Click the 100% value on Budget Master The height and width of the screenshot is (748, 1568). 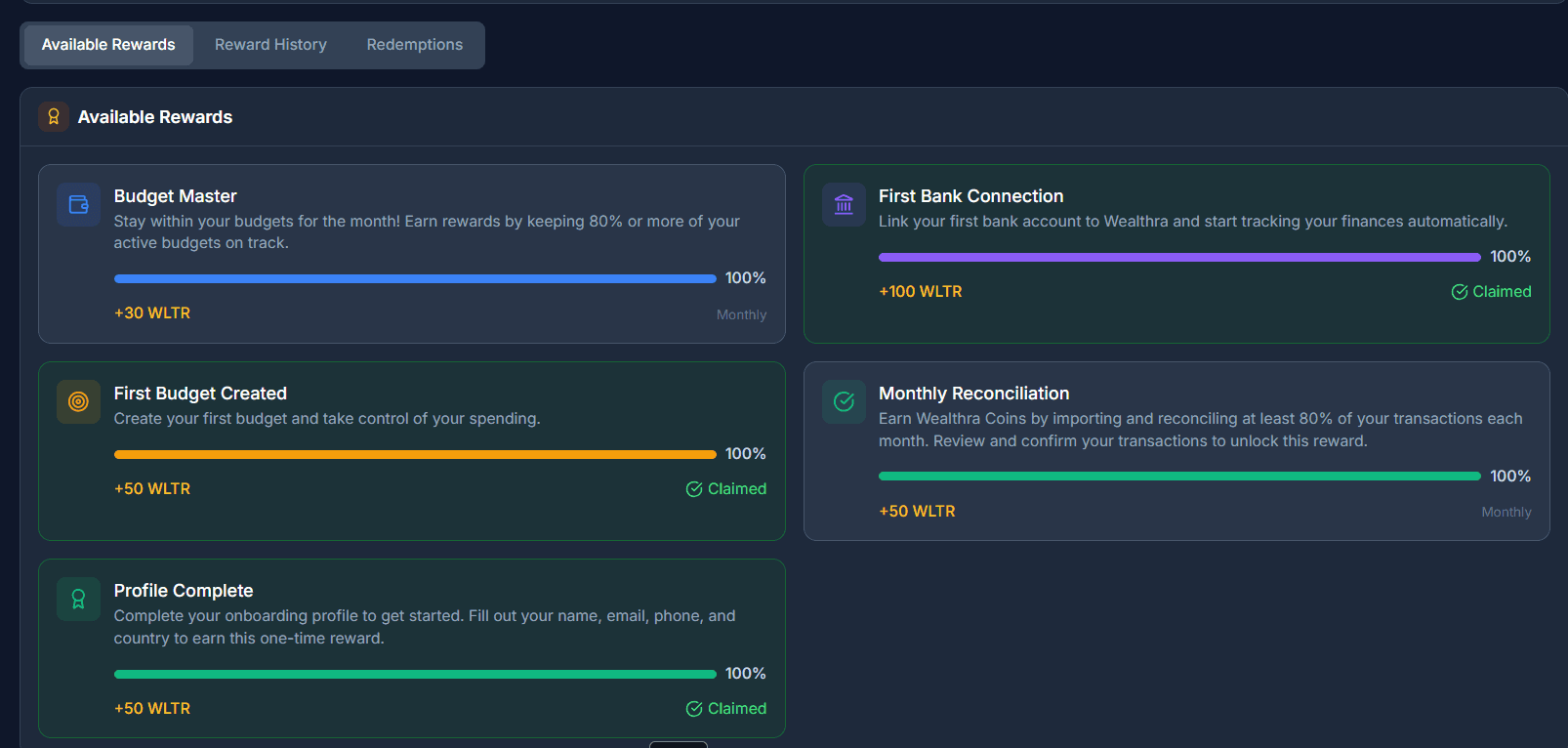coord(746,278)
